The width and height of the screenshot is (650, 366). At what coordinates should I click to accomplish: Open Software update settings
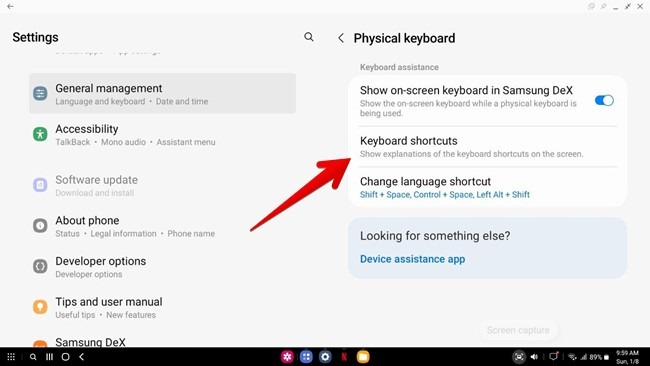(162, 185)
